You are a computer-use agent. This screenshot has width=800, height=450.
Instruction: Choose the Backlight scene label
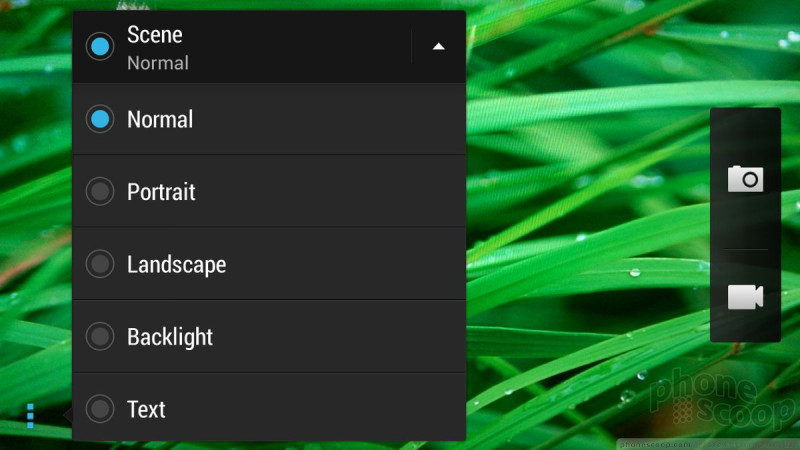tap(170, 337)
